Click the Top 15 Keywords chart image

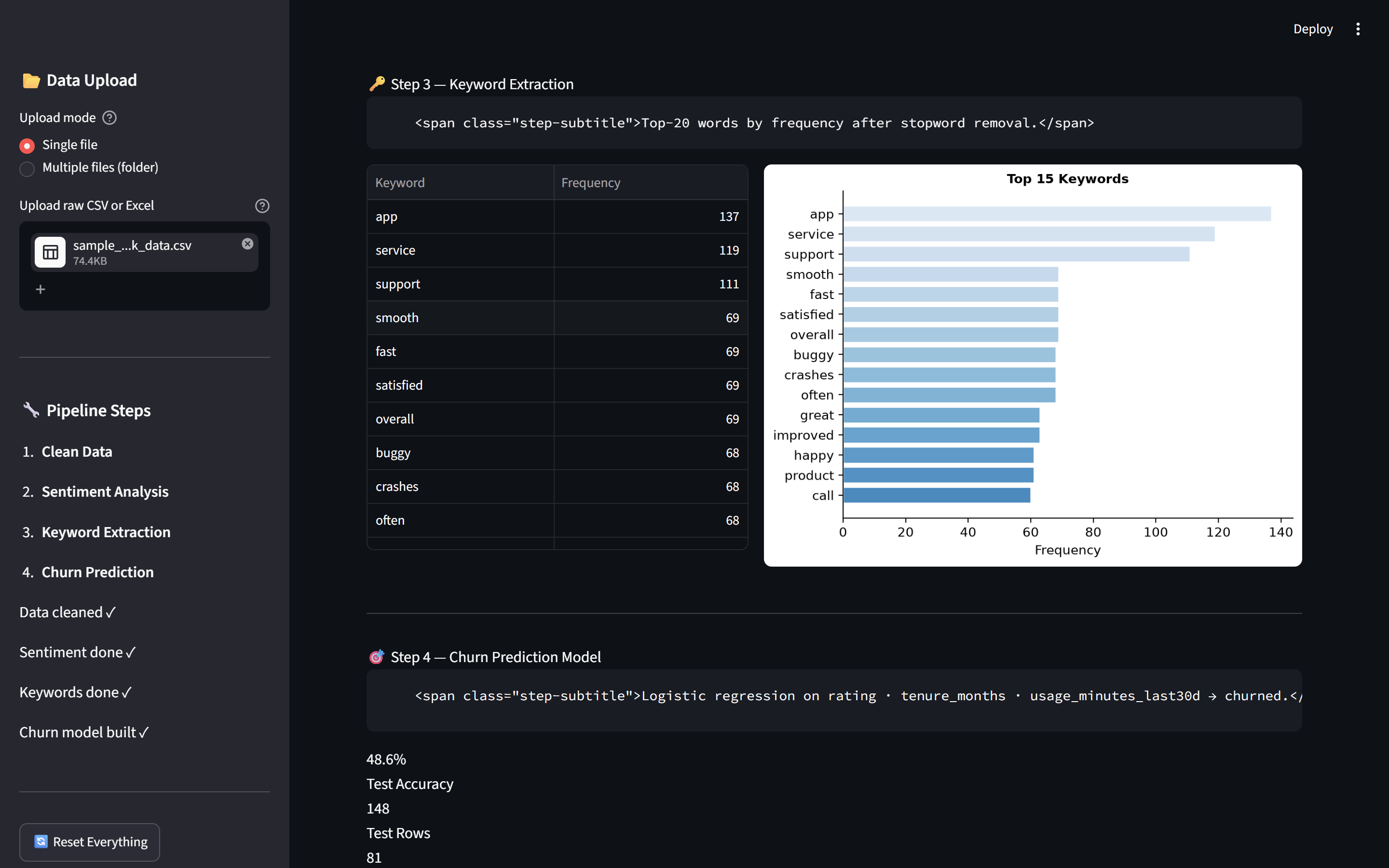[x=1033, y=366]
